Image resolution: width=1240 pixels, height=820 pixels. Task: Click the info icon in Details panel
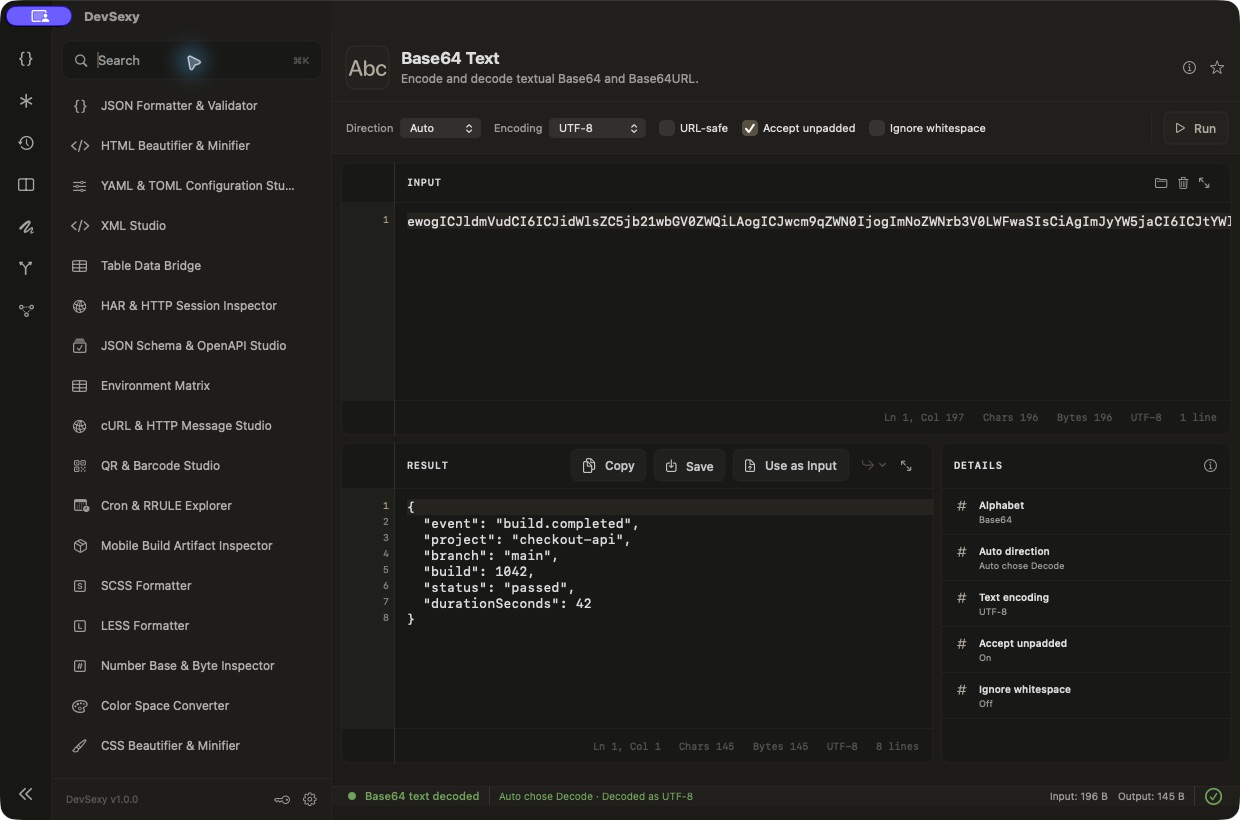click(x=1210, y=466)
